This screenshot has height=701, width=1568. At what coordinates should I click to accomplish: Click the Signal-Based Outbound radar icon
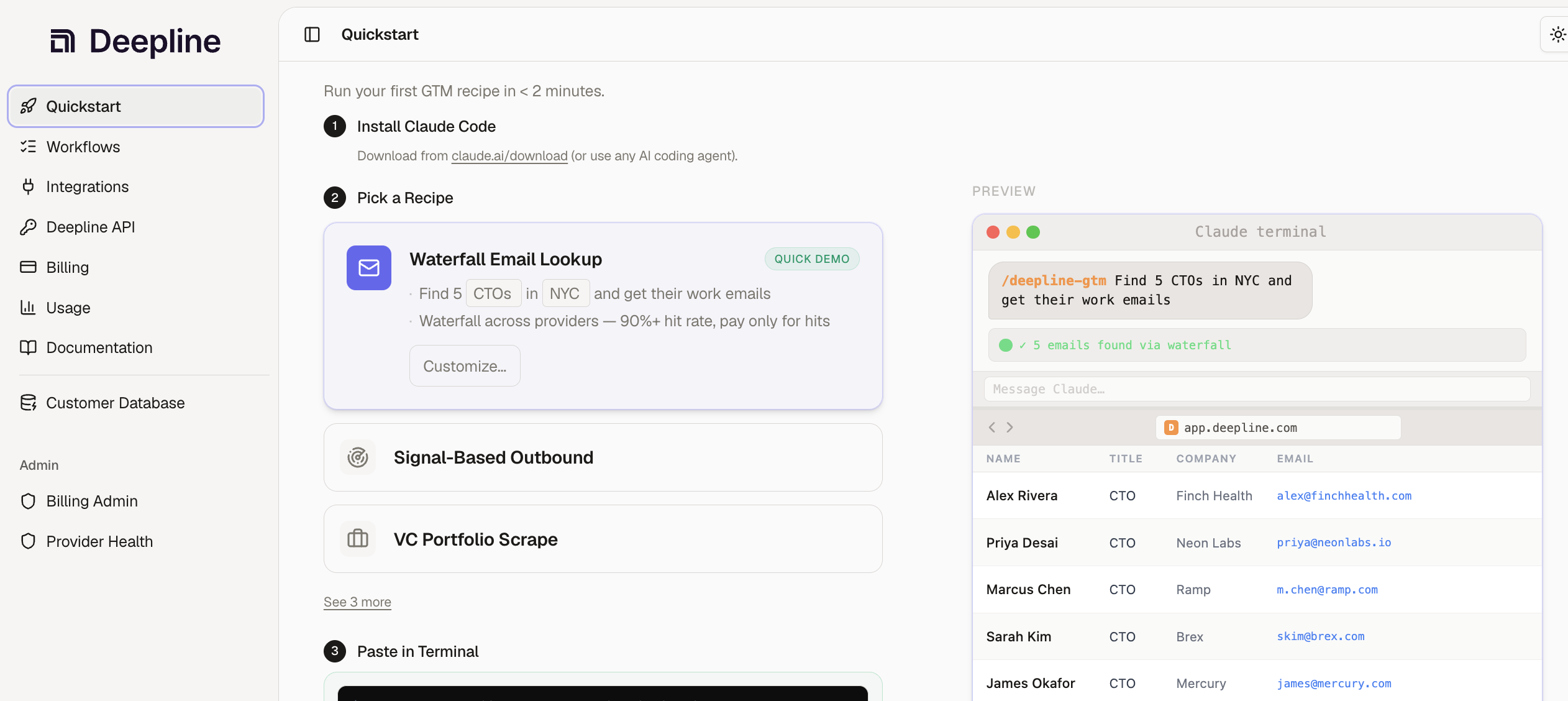click(x=358, y=457)
